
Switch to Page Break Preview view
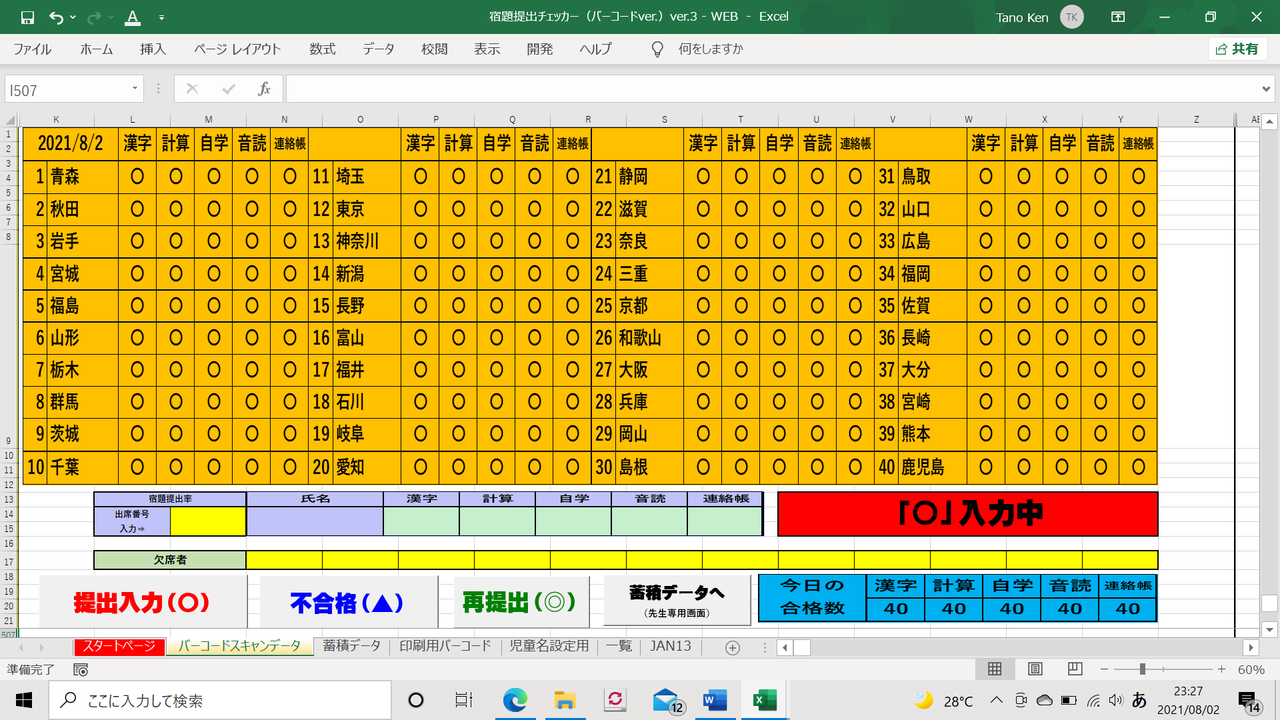click(1075, 669)
